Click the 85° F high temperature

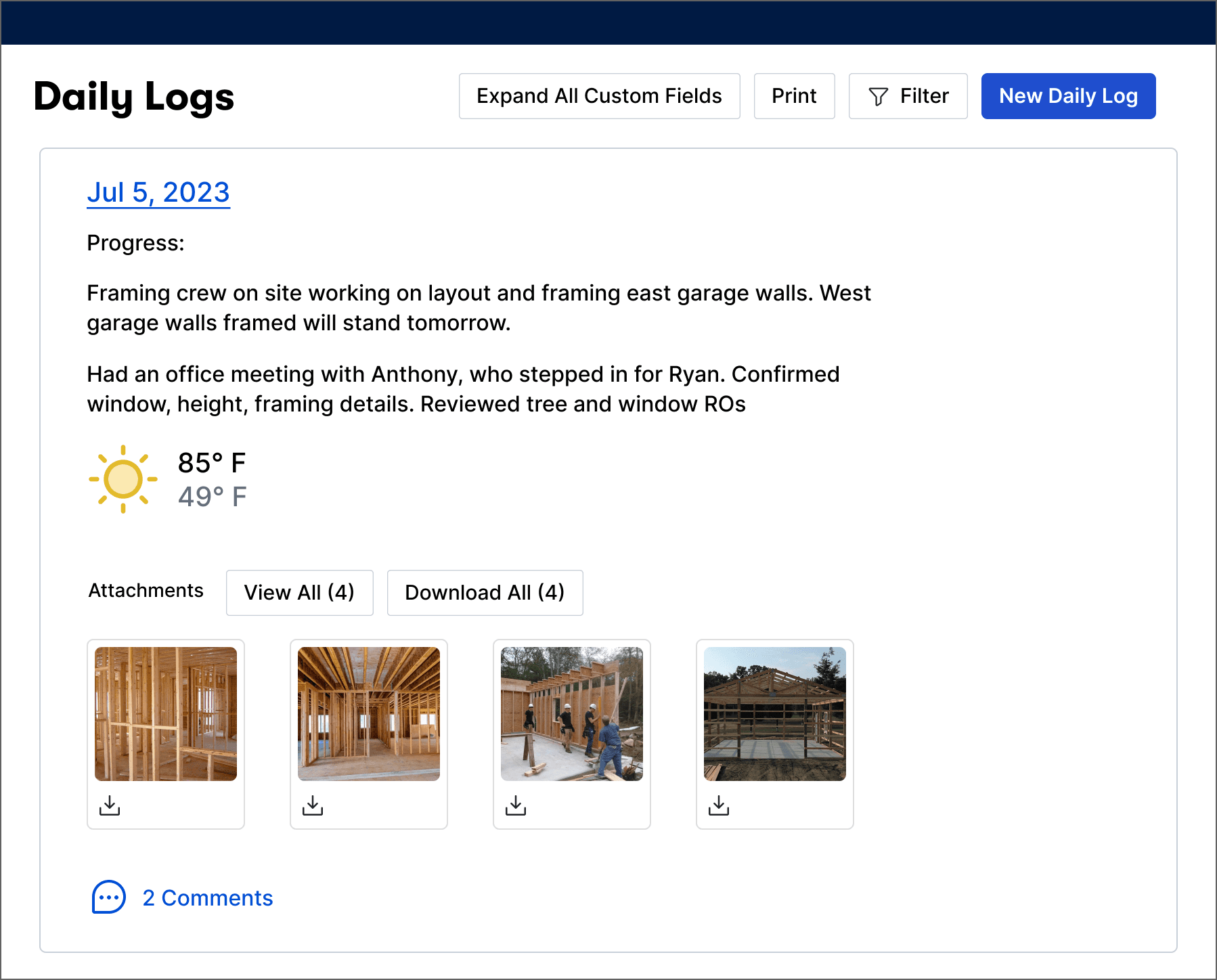coord(212,464)
